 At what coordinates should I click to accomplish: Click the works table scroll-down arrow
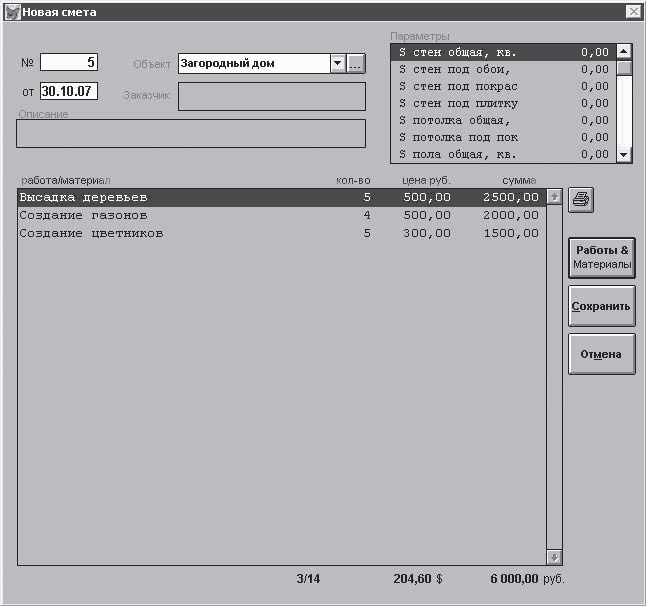click(x=554, y=557)
